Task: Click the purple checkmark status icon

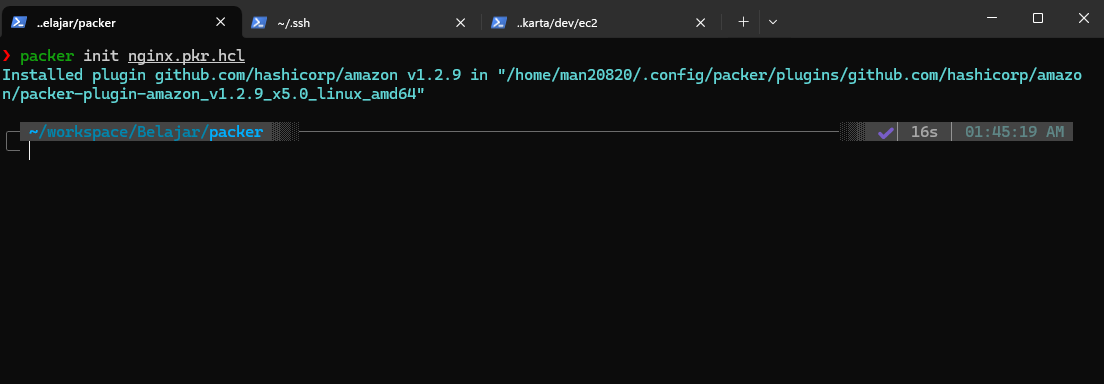Action: (886, 132)
